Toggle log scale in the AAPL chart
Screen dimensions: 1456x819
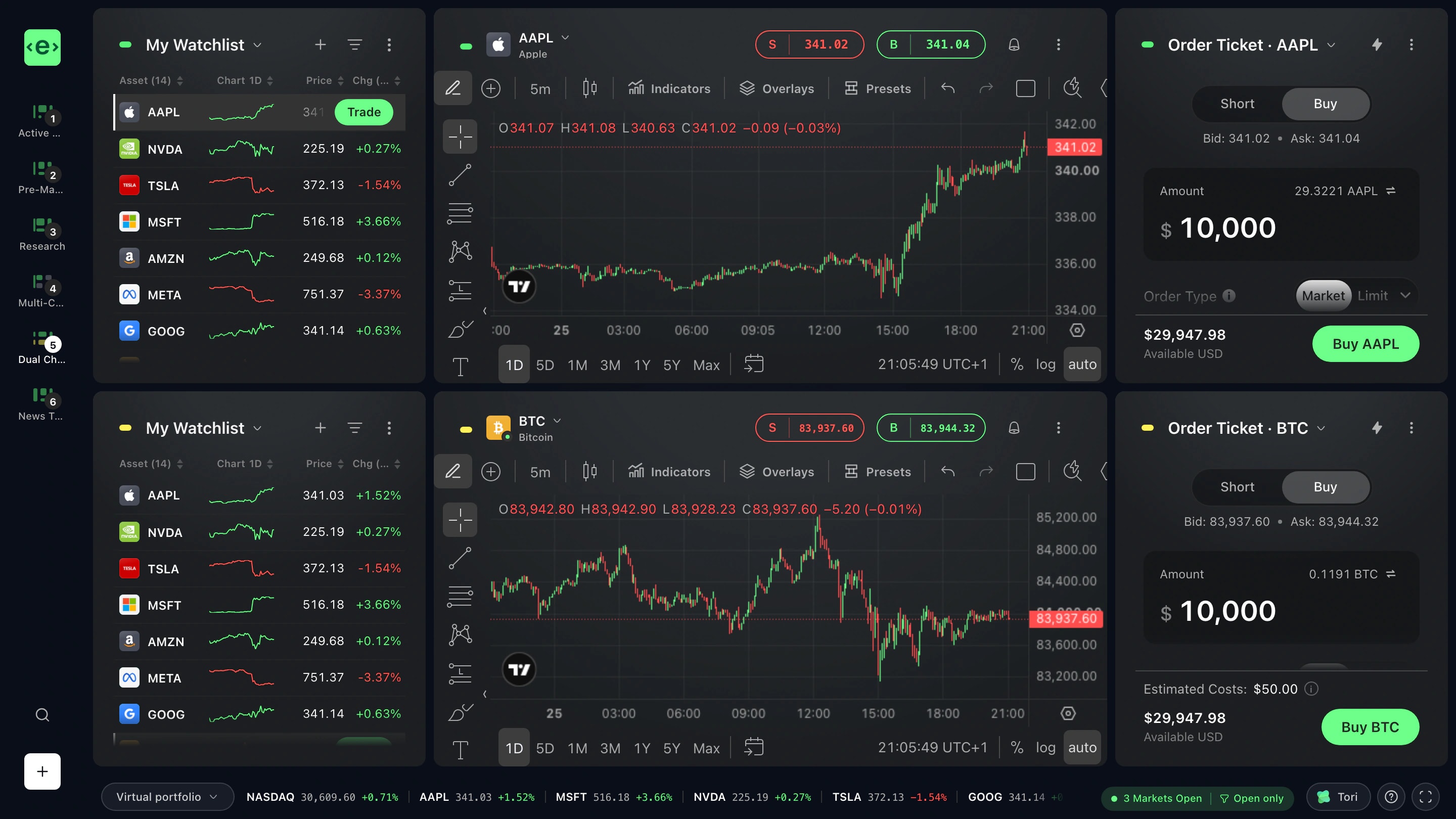1045,365
